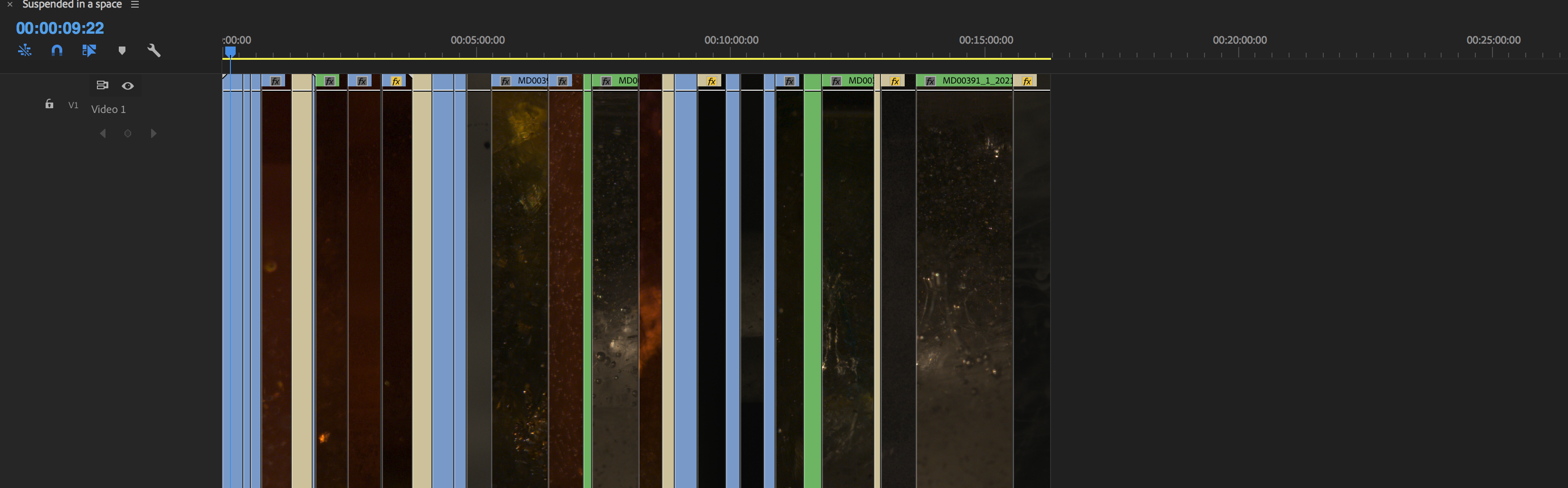Open the Timeline Display Settings wrench icon

coord(153,50)
